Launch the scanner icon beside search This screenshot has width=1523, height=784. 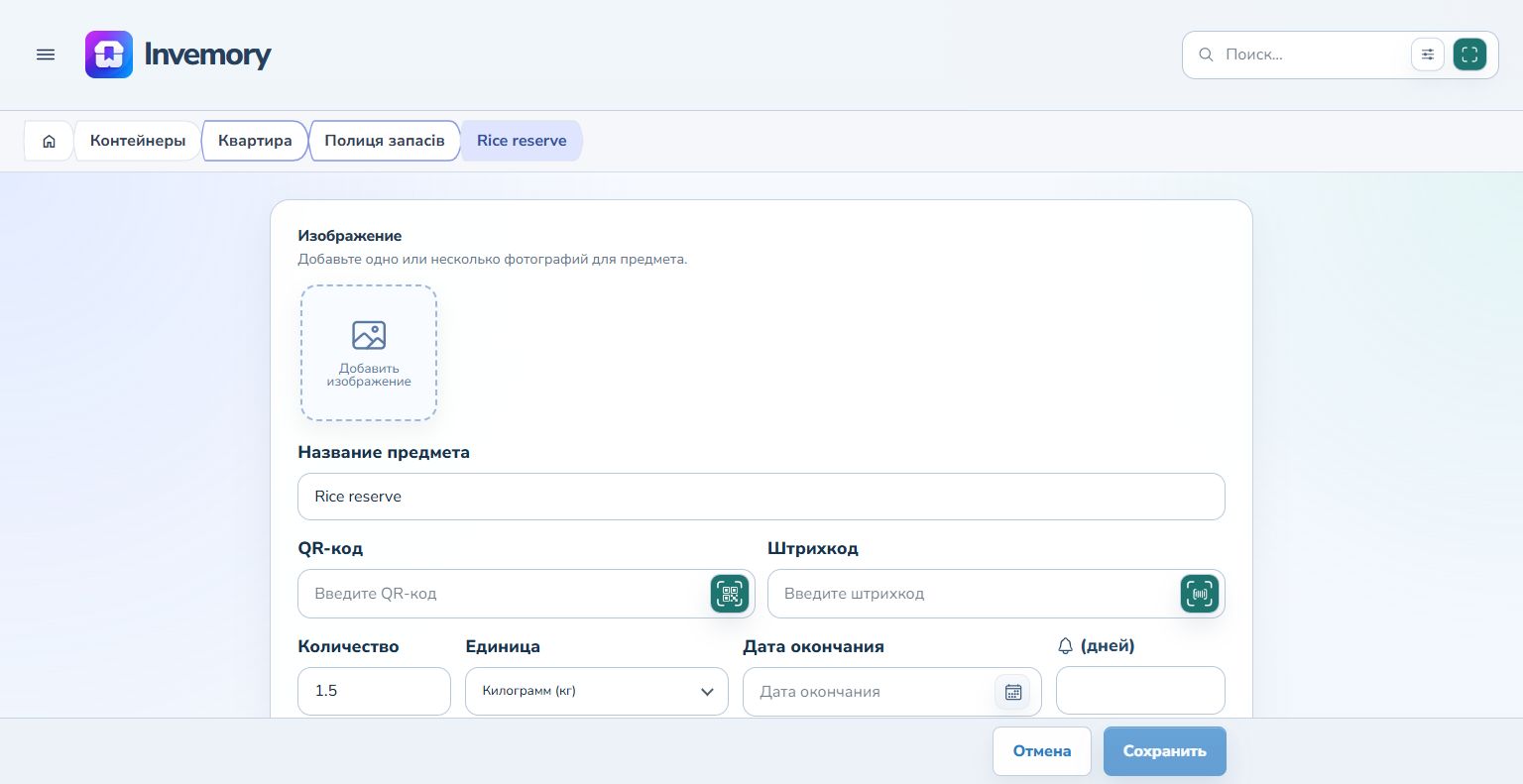pyautogui.click(x=1469, y=55)
